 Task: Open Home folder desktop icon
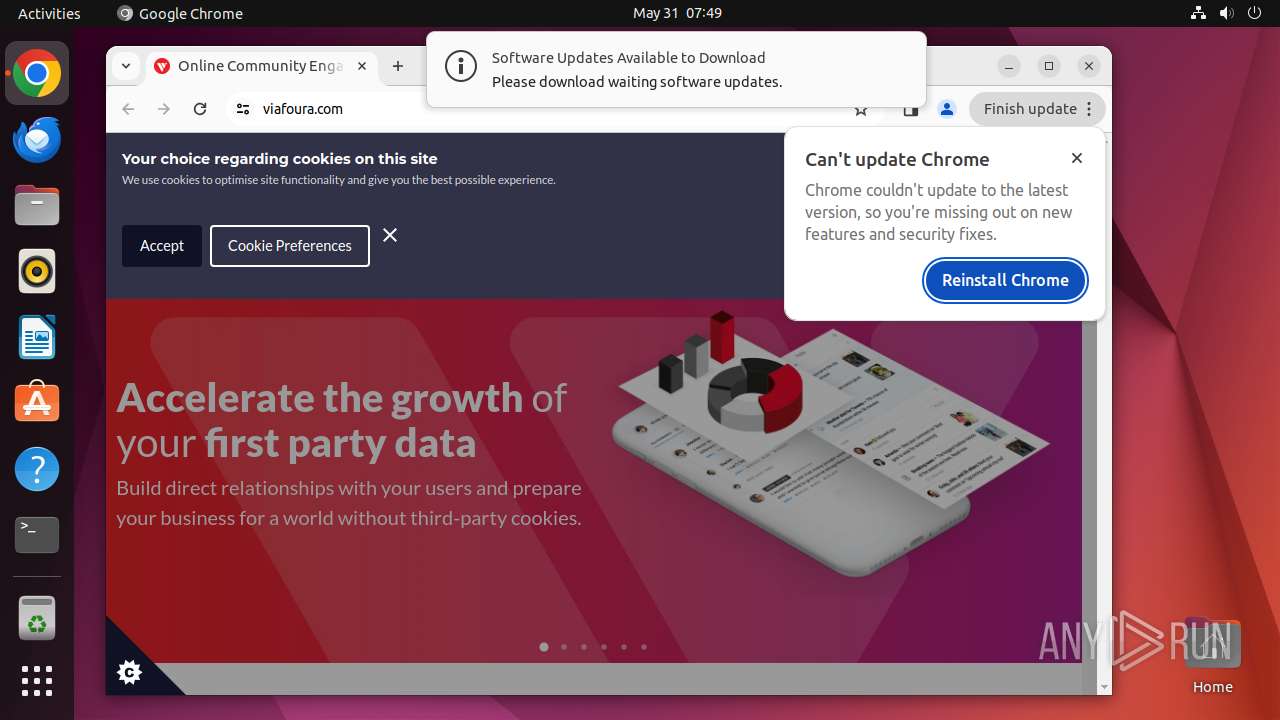(x=1212, y=656)
